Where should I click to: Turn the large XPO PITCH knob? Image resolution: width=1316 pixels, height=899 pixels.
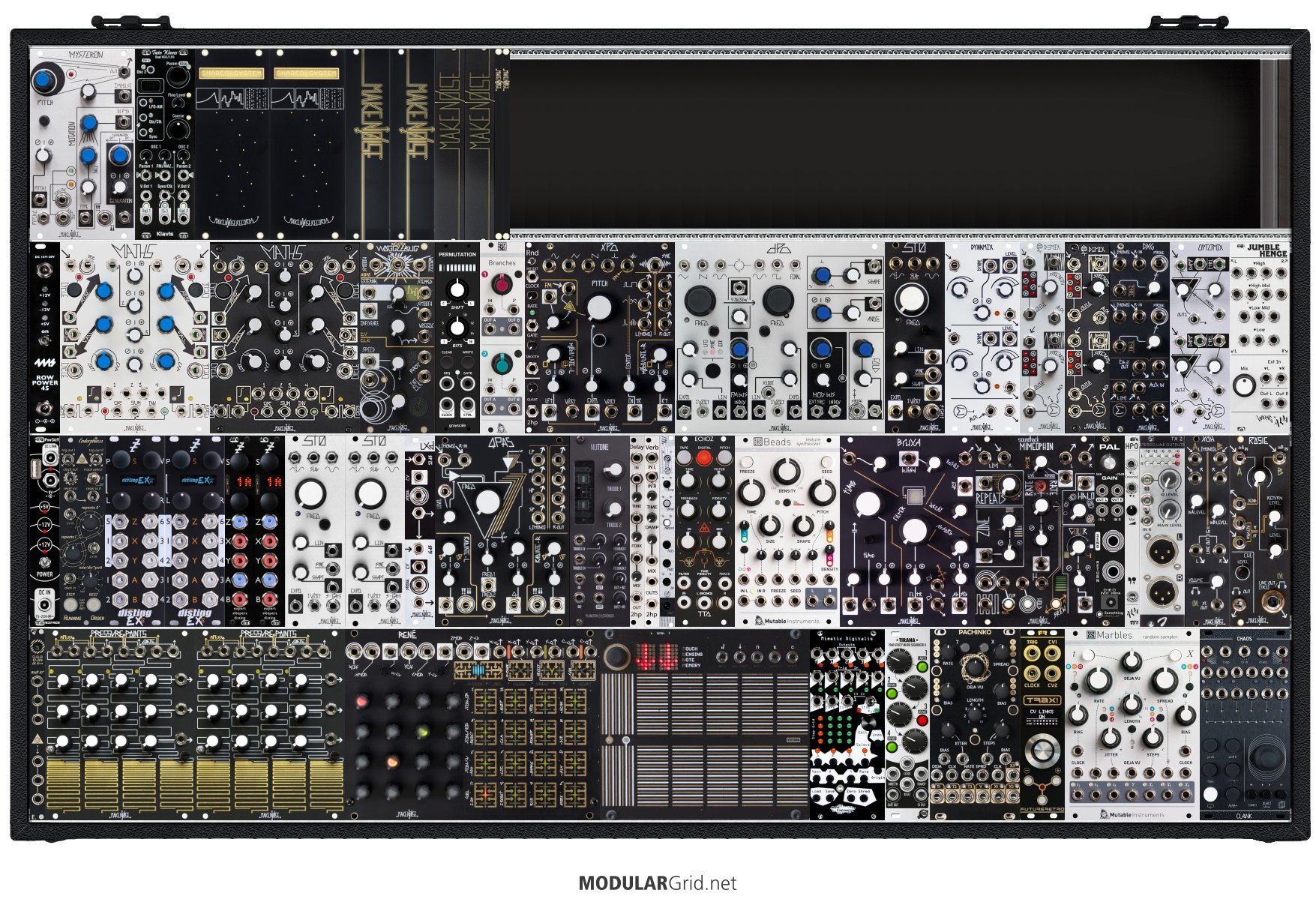pos(599,307)
